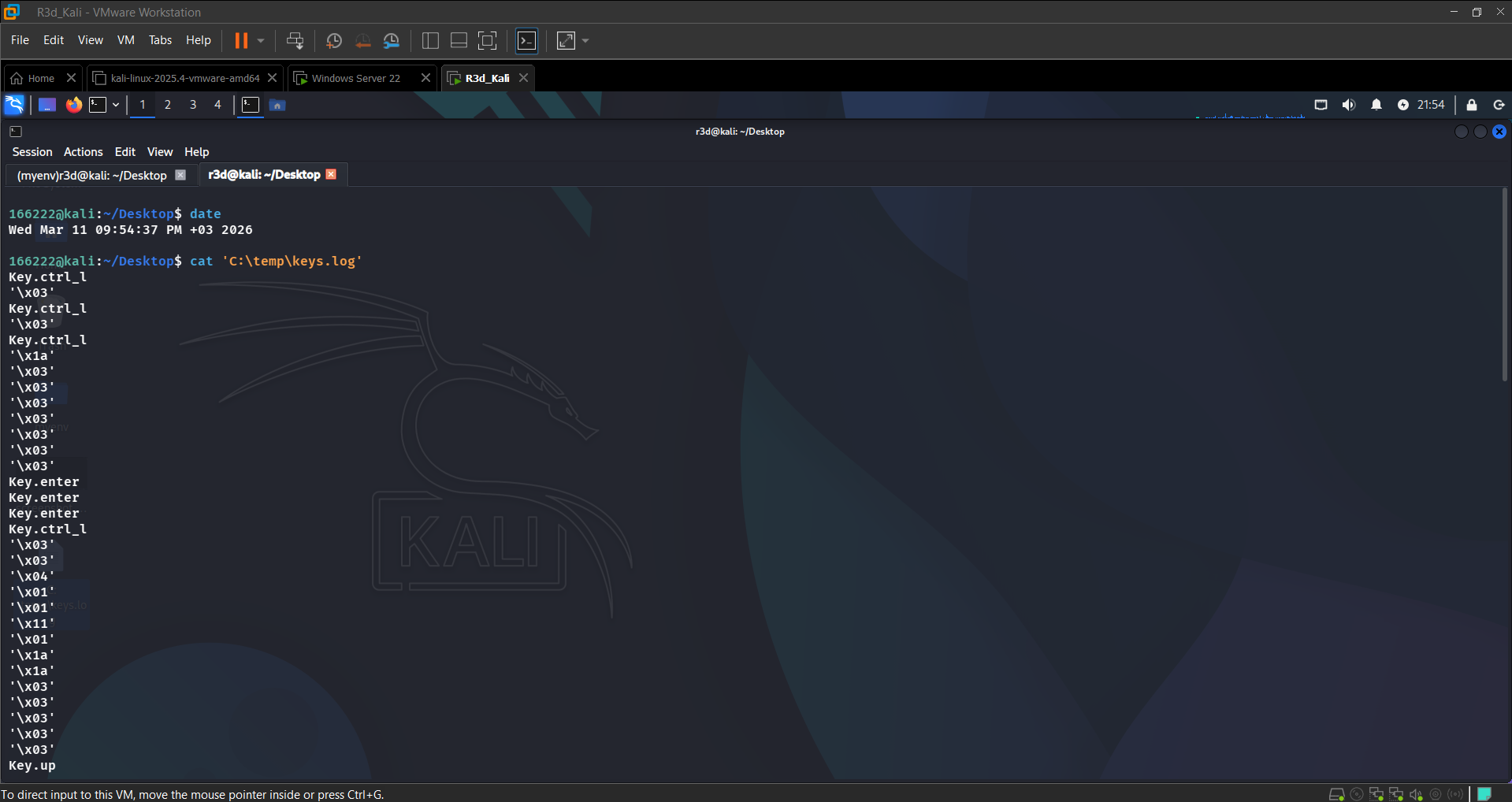
Task: Open console view terminal icon
Action: tap(526, 40)
